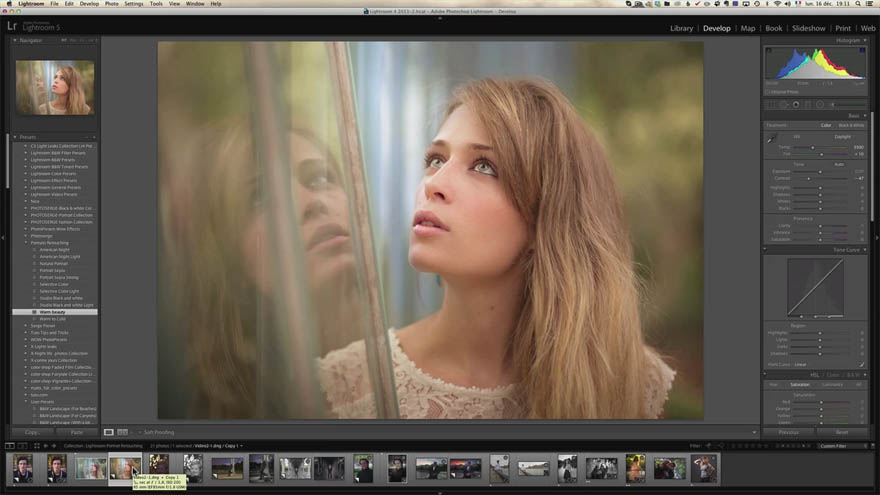Select the Red Eye Correction tool icon
880x495 pixels.
796,104
